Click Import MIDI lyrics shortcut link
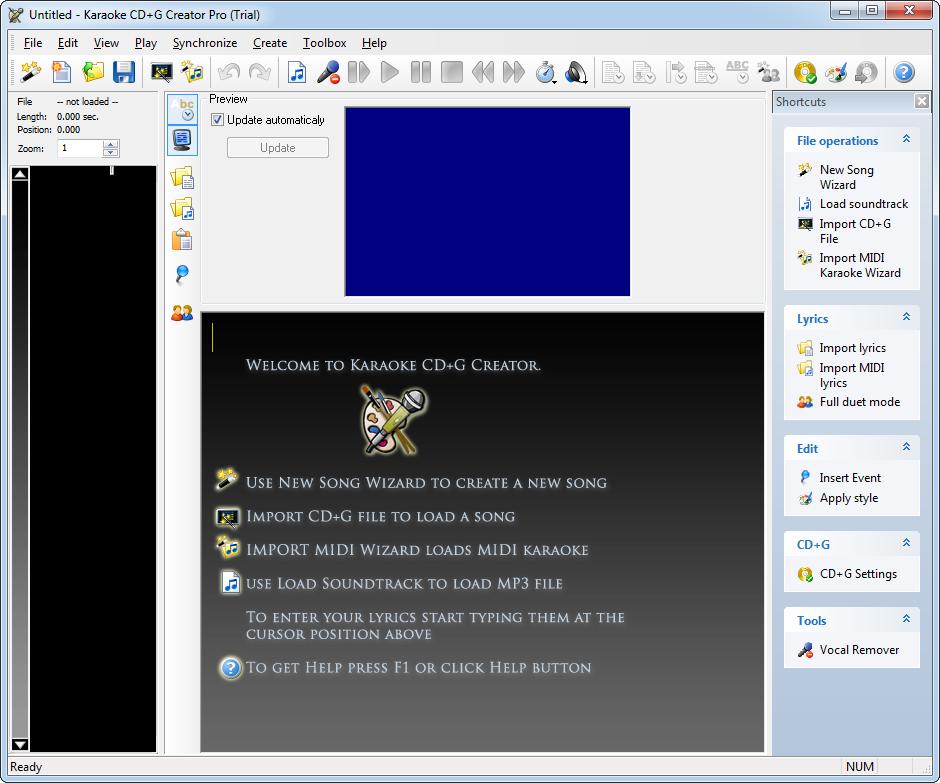 tap(852, 375)
